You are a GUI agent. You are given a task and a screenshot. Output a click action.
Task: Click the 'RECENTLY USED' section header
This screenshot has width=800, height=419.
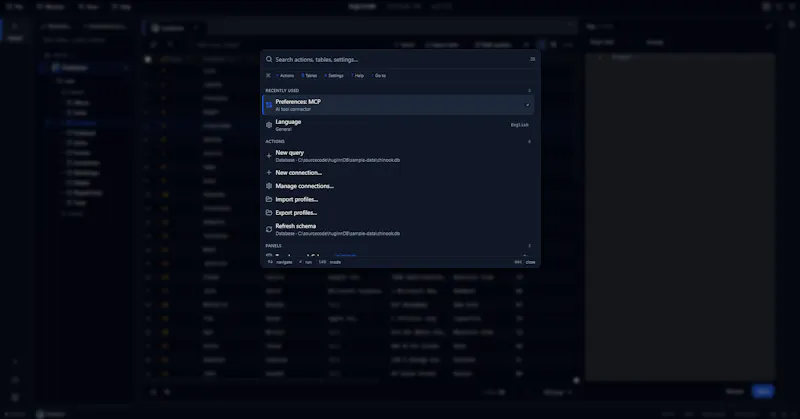tap(282, 90)
